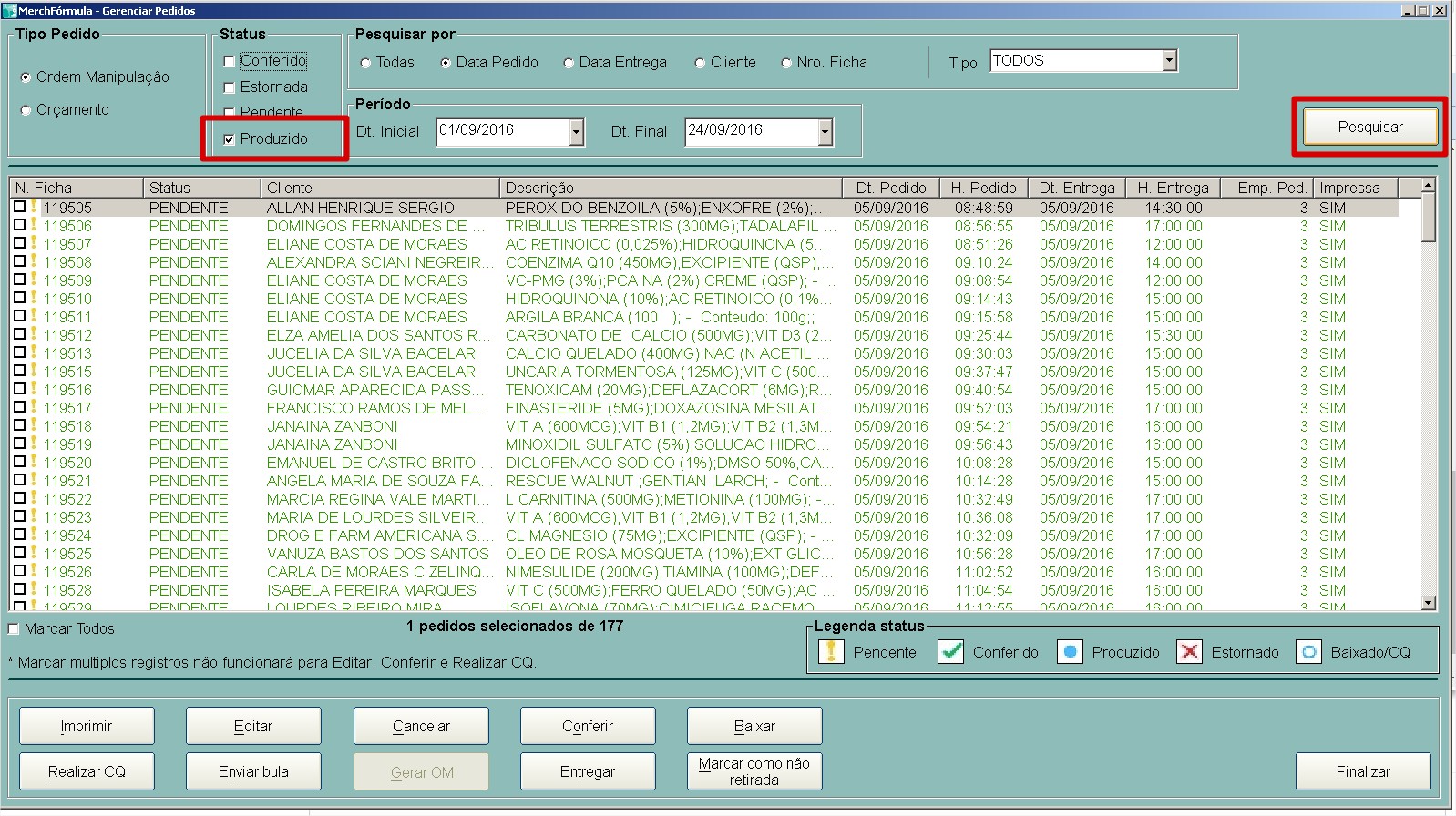
Task: Expand the Dt. Inicial date picker
Action: [576, 132]
